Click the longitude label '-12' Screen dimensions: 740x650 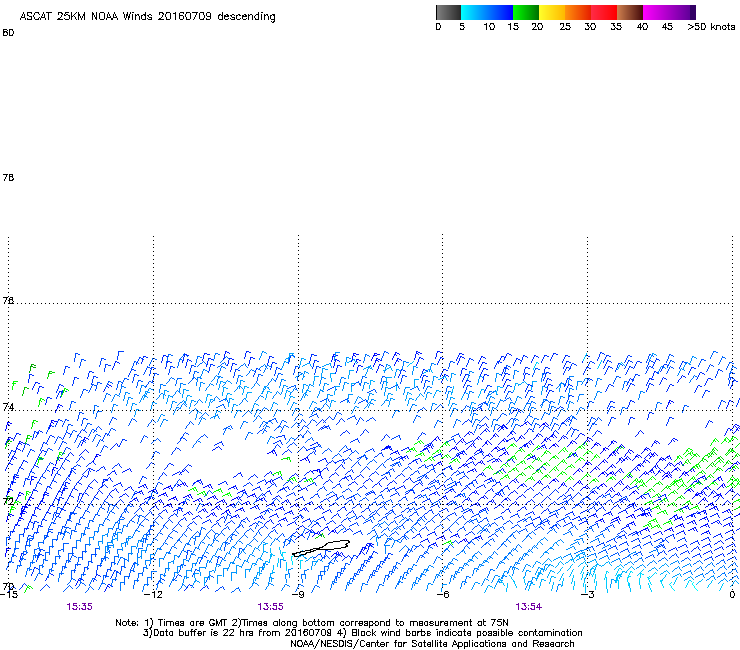pos(153,595)
